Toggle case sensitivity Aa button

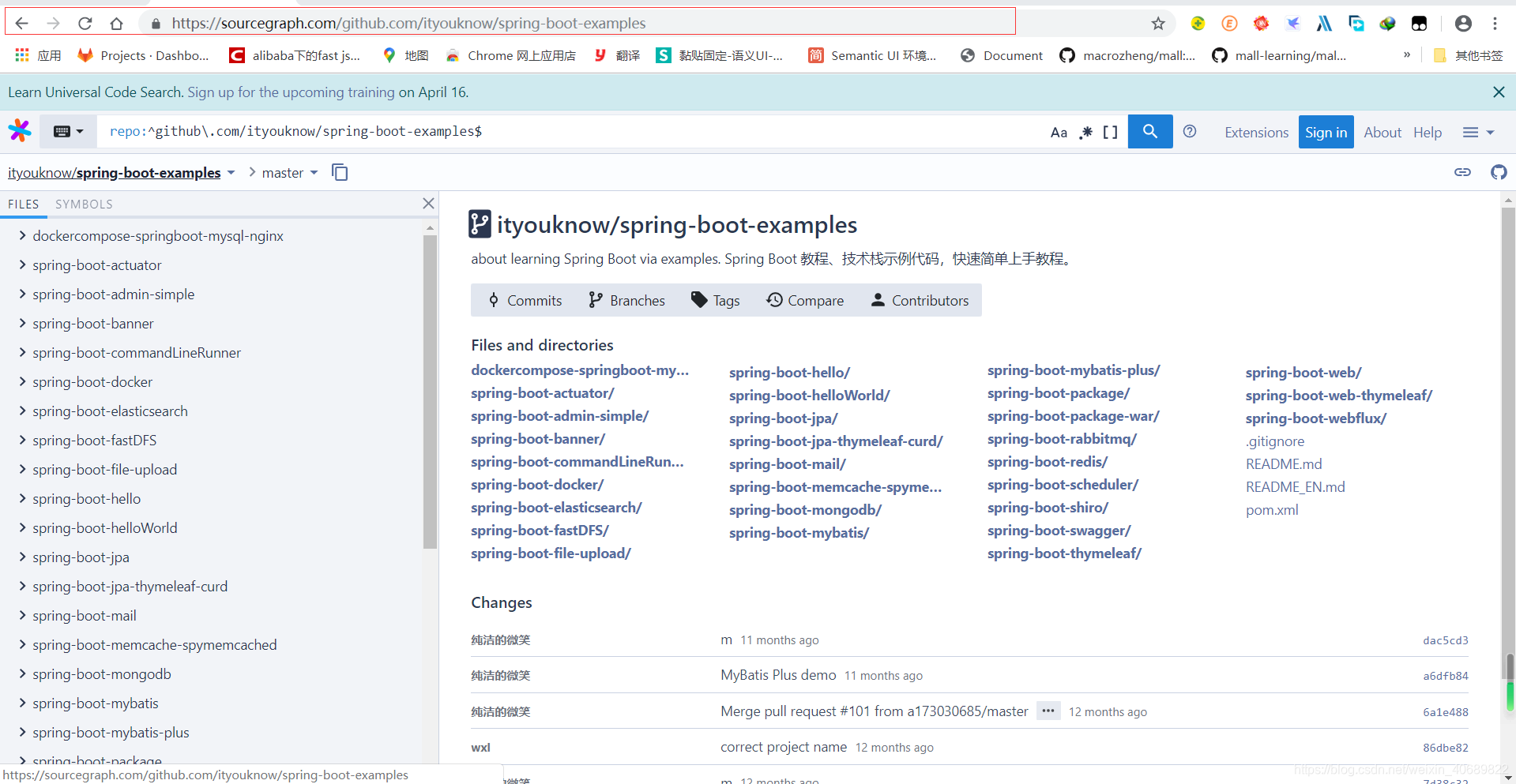[1059, 133]
